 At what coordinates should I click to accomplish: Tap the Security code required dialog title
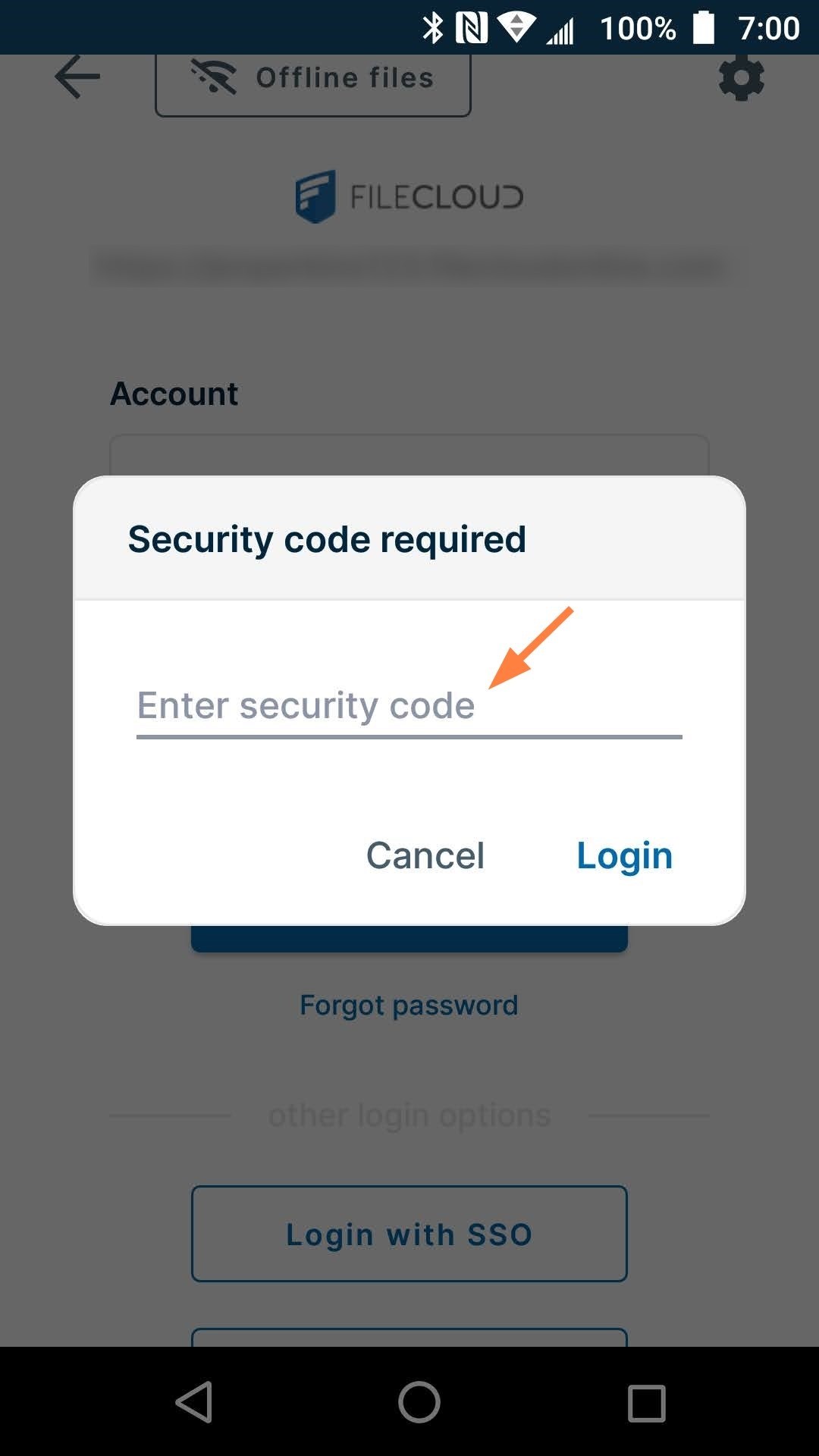(326, 538)
